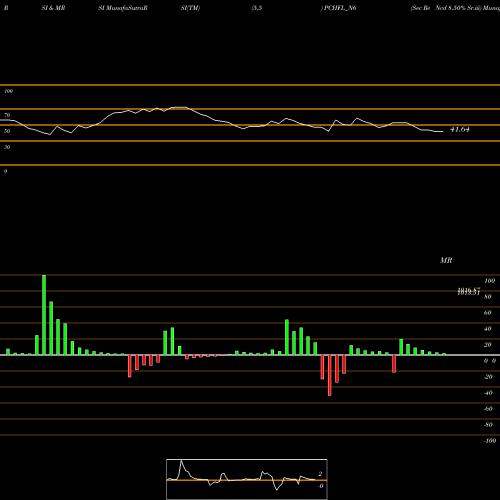Viewport: 500px width, 500px height.
Task: Click the MR axis label 40
Action: [x=488, y=329]
